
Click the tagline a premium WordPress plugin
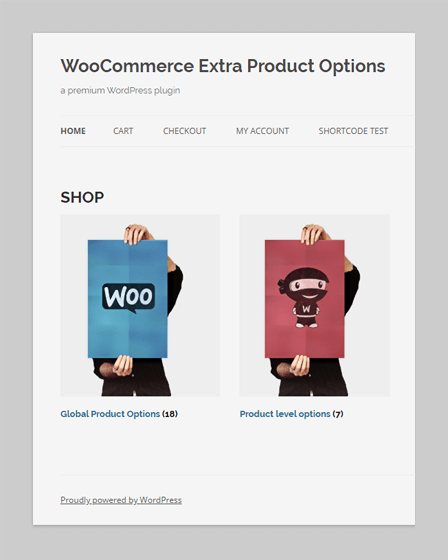pyautogui.click(x=120, y=91)
